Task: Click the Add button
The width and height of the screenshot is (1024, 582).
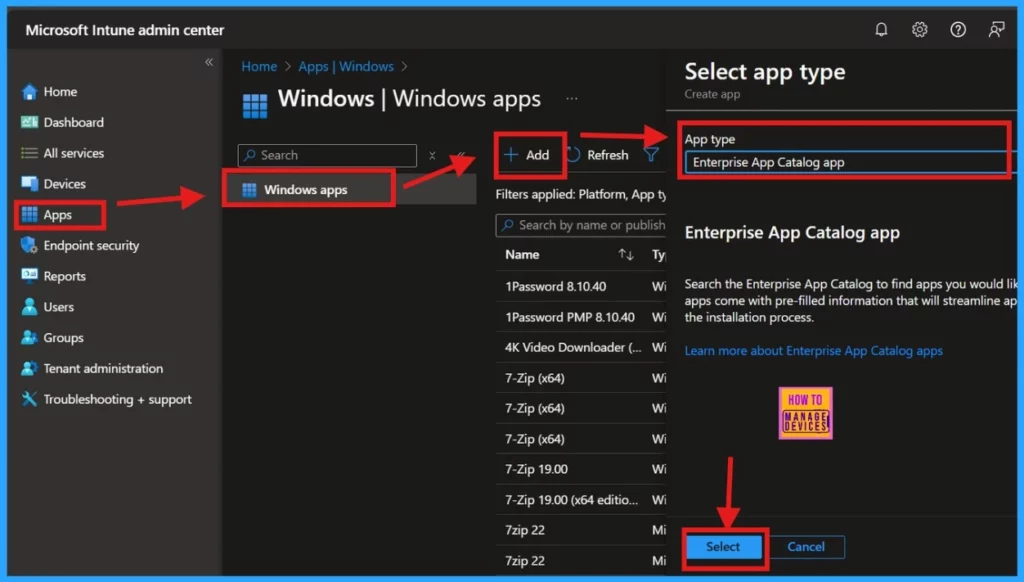Action: tap(528, 155)
